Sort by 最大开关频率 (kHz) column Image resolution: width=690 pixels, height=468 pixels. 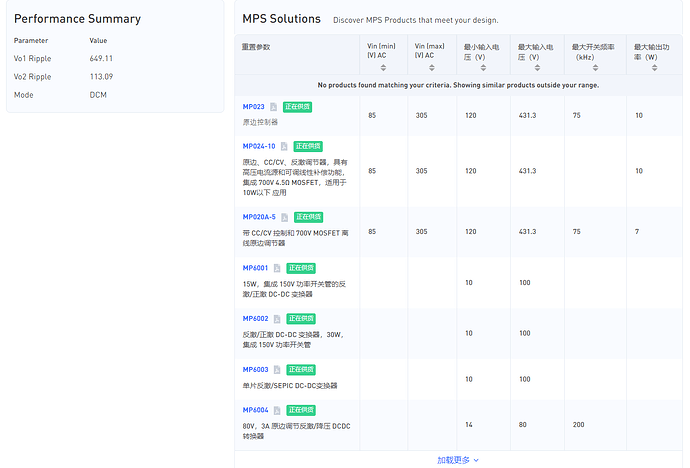pos(595,68)
